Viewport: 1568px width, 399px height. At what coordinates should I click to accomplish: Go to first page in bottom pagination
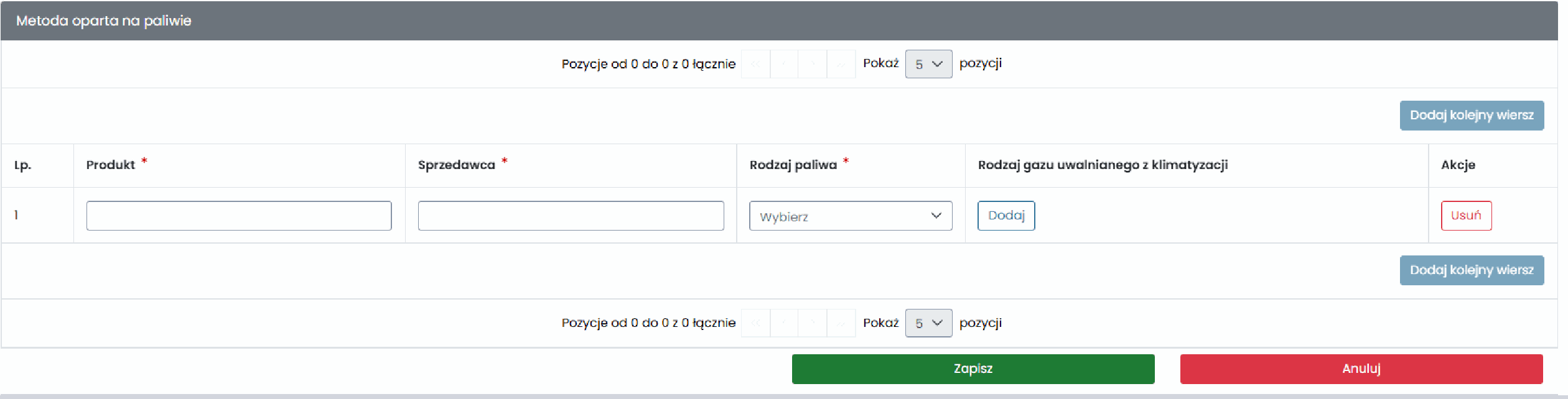756,323
